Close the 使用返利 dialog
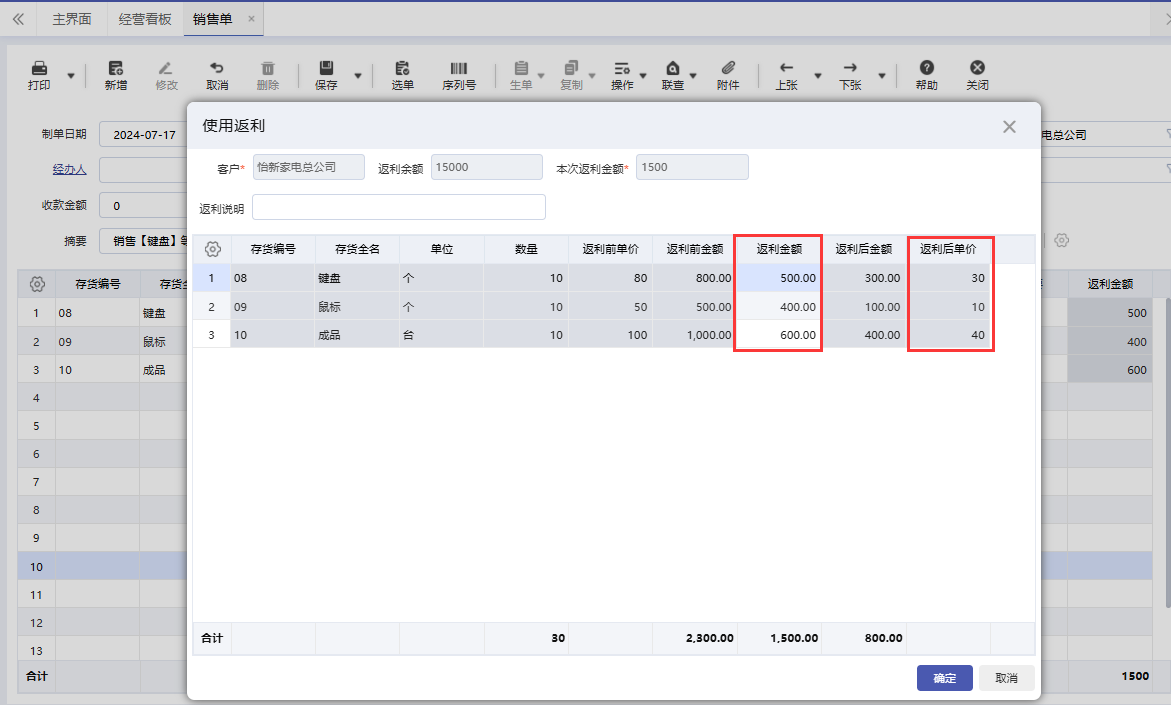Image resolution: width=1171 pixels, height=705 pixels. tap(1009, 127)
